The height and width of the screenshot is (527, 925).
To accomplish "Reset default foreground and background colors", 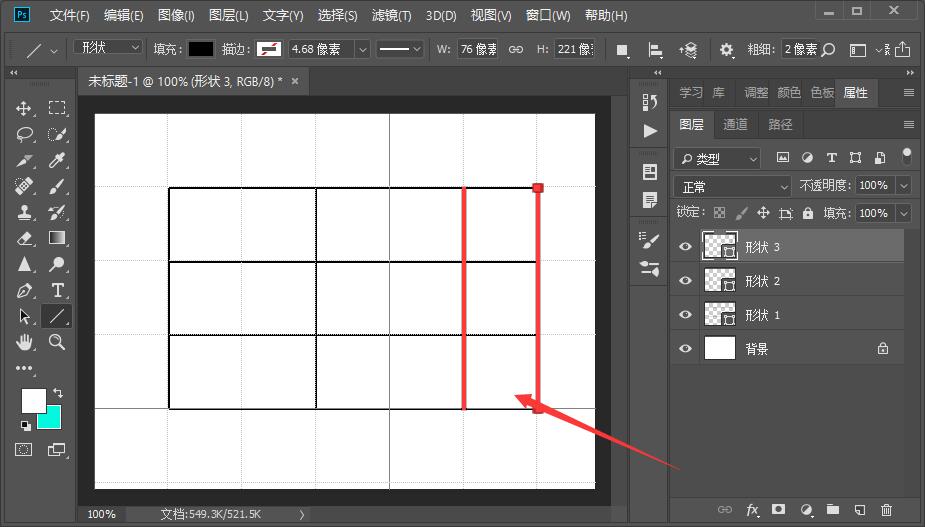I will click(25, 425).
